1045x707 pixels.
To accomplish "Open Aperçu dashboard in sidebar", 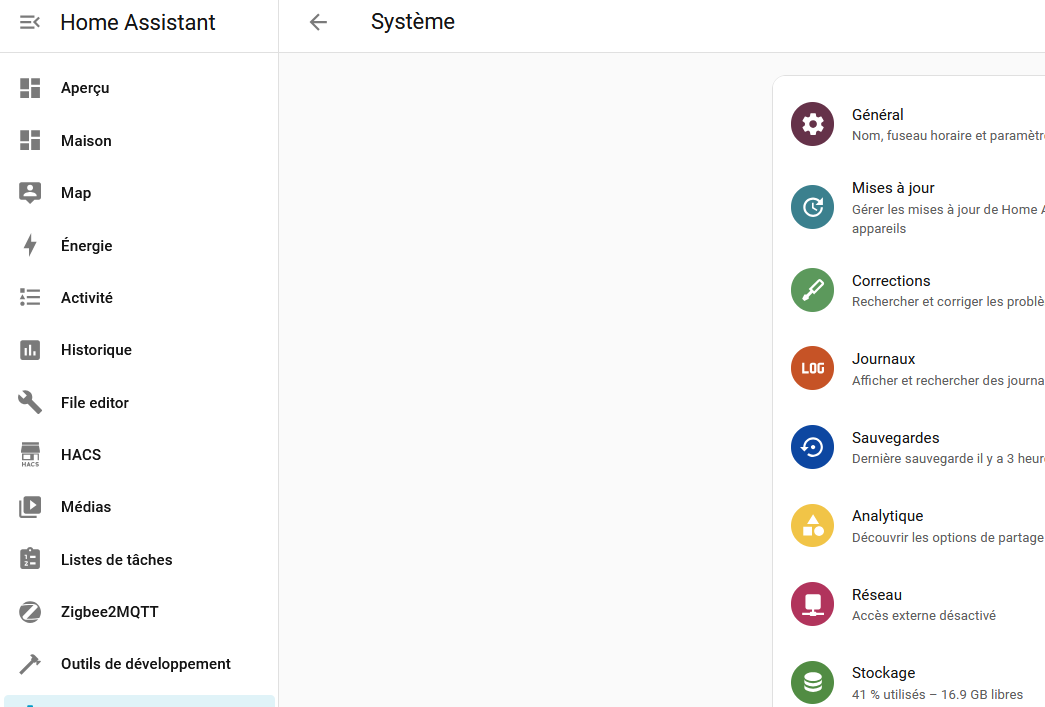I will (85, 88).
